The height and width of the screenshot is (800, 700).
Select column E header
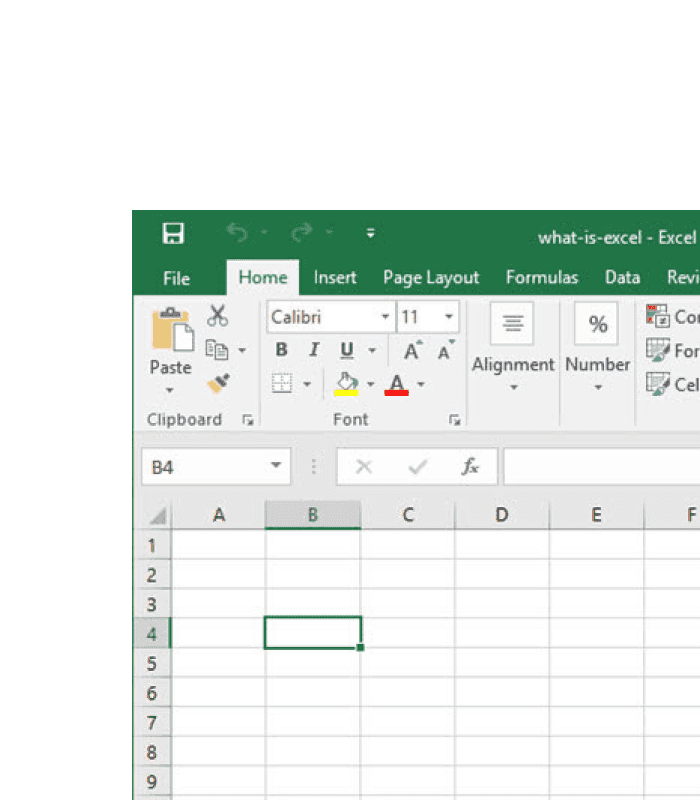pyautogui.click(x=596, y=515)
